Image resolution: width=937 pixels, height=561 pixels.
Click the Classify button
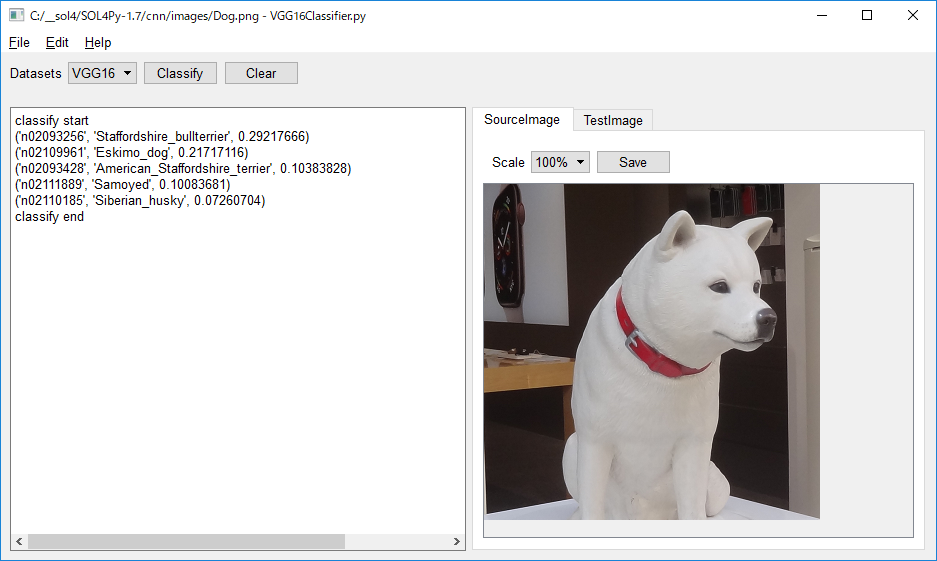(180, 73)
